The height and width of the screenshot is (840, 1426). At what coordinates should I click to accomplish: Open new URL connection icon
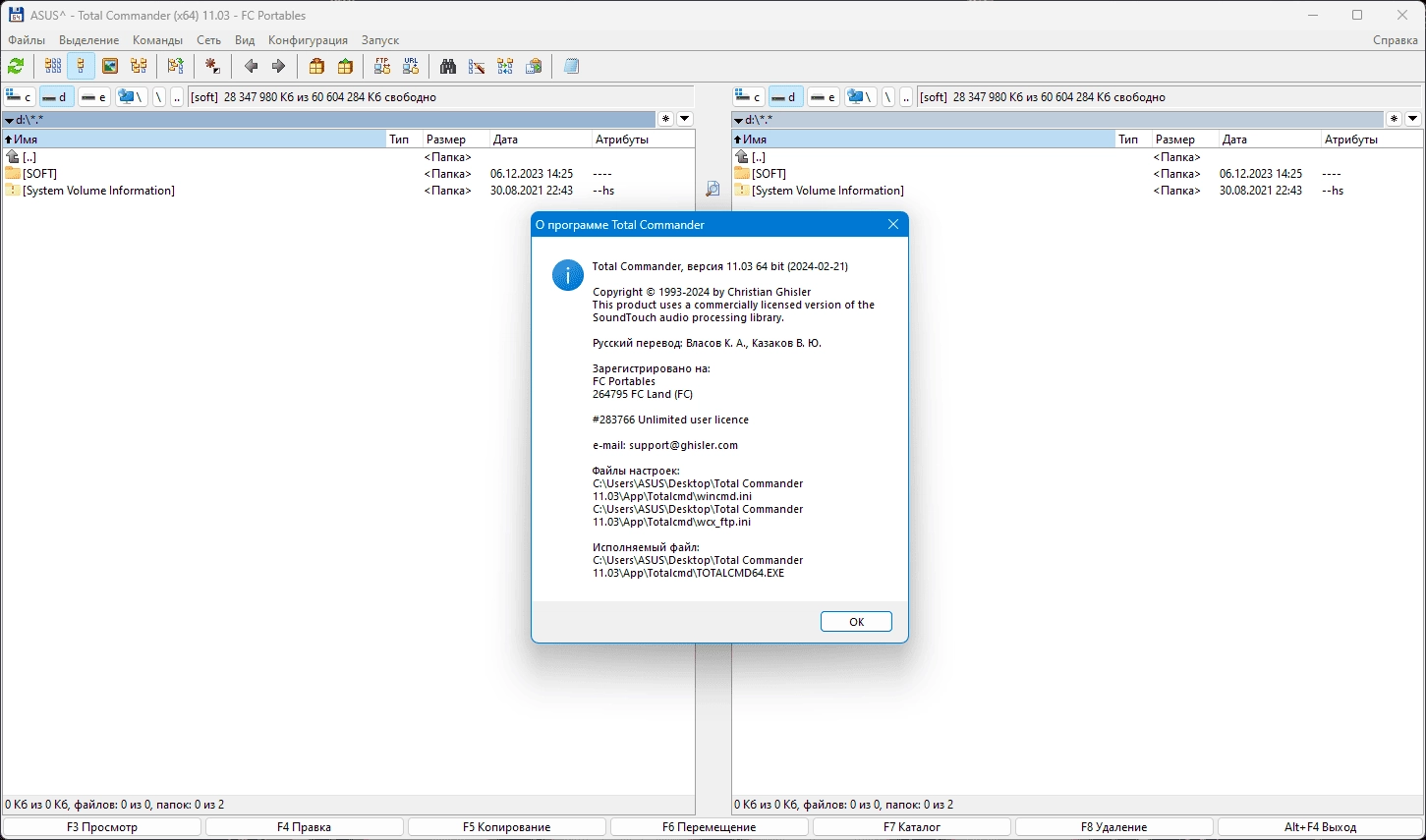click(x=411, y=66)
